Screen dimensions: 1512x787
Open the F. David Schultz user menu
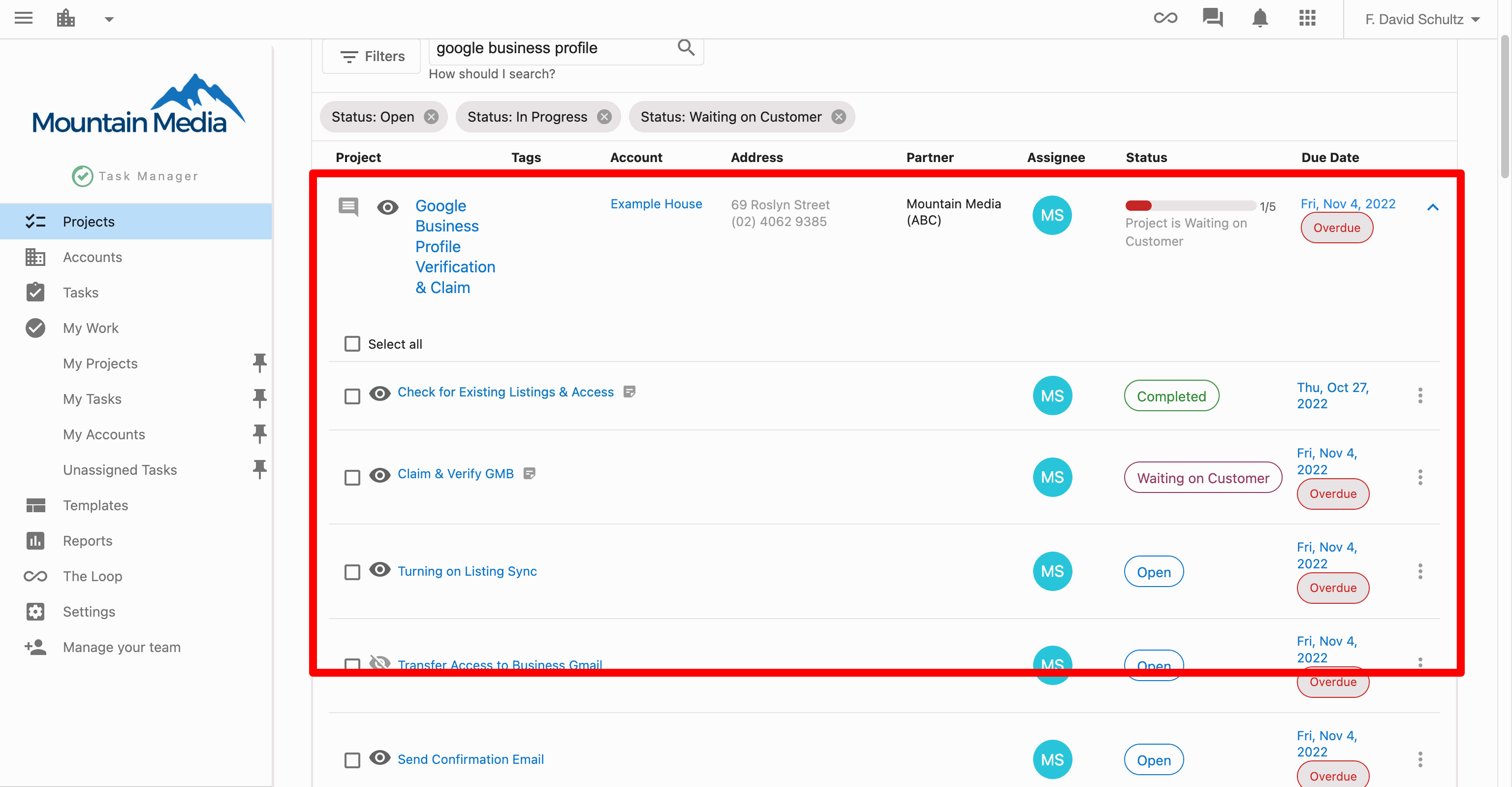coord(1422,19)
